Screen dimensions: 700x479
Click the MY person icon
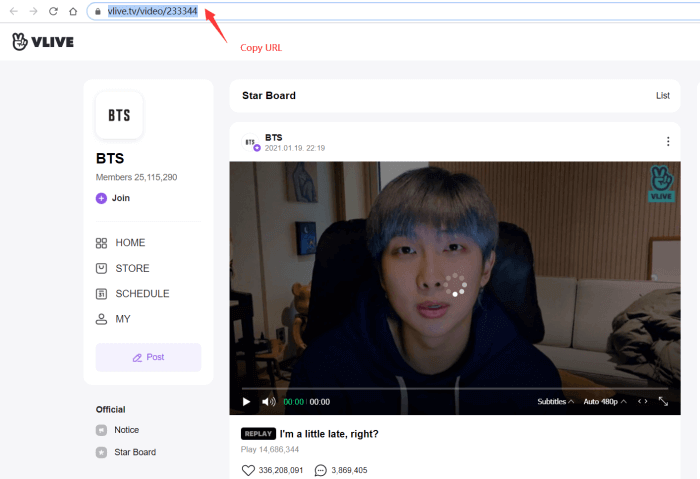101,319
